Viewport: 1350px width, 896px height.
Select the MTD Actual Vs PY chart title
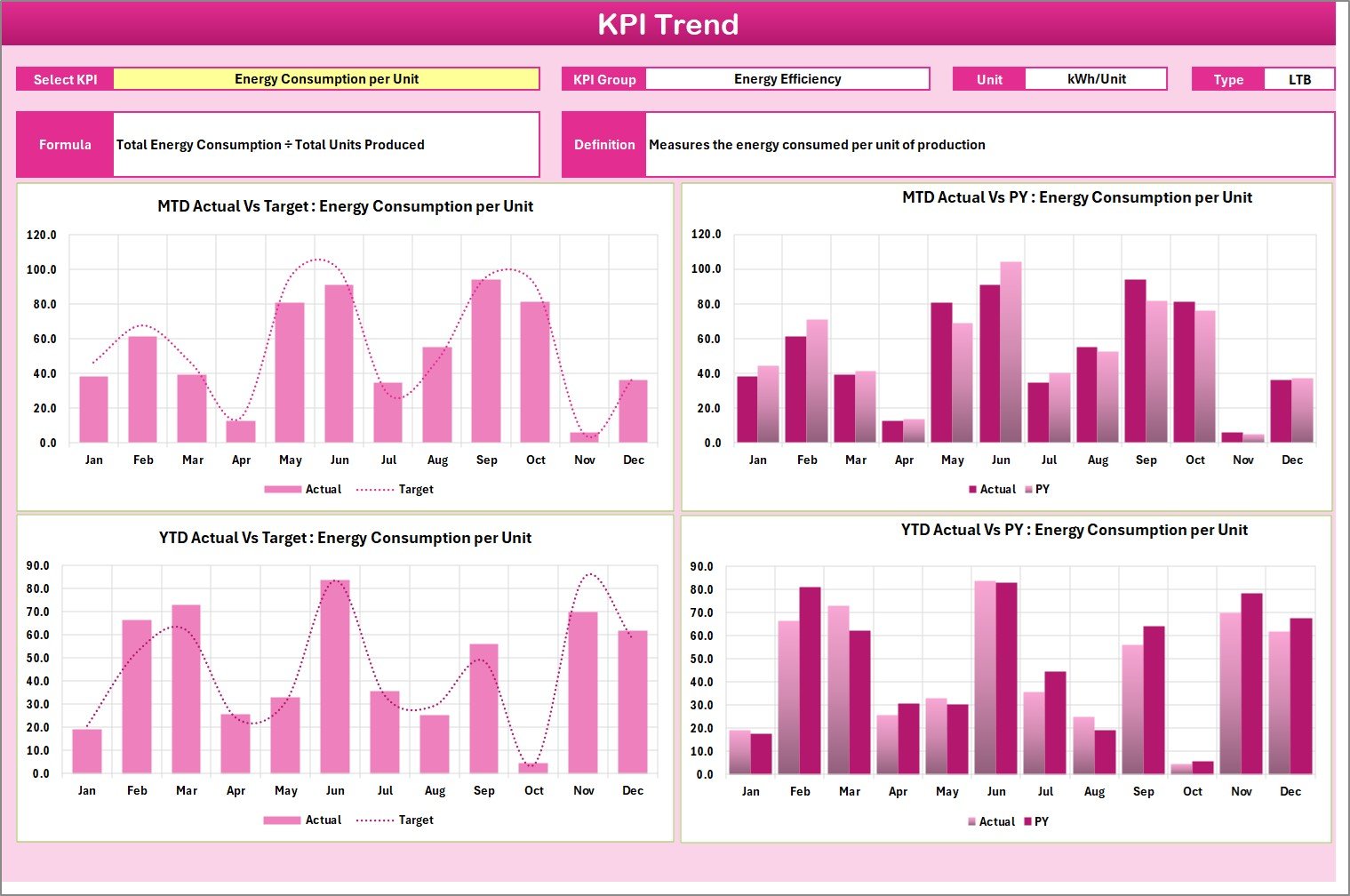[x=1076, y=197]
